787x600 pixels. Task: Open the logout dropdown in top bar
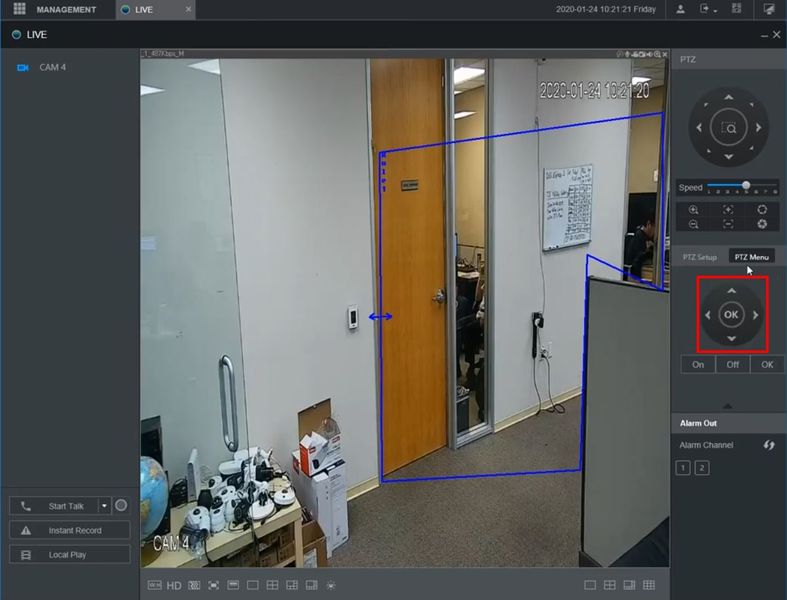tap(707, 9)
